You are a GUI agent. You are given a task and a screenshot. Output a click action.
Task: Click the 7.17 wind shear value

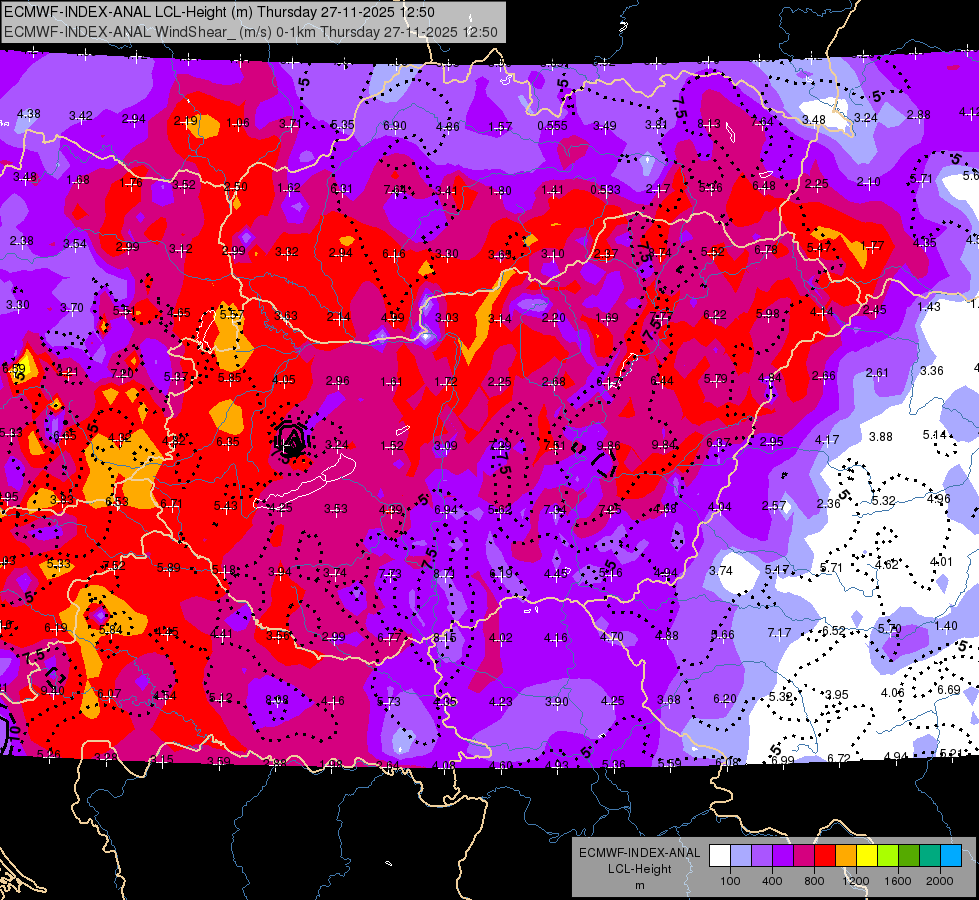tap(779, 633)
